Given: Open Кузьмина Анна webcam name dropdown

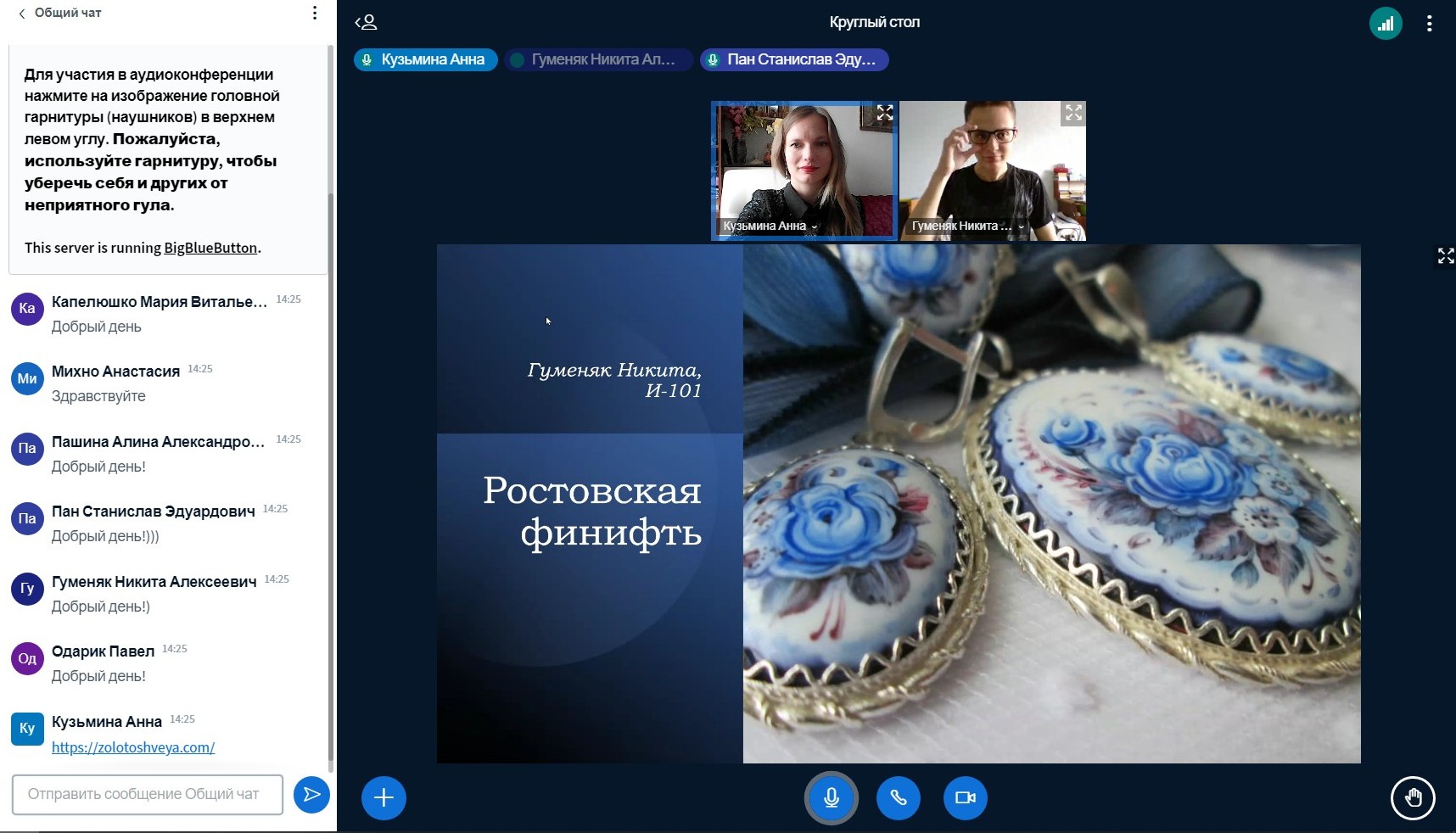Looking at the screenshot, I should [770, 226].
